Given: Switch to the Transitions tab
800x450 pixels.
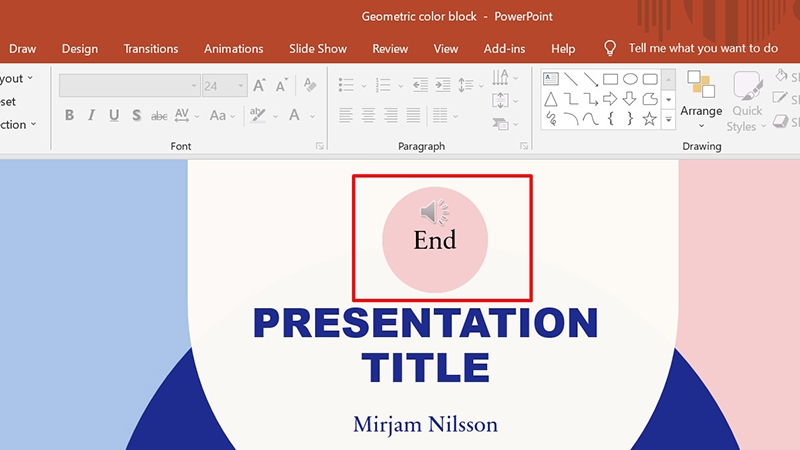Looking at the screenshot, I should point(151,49).
